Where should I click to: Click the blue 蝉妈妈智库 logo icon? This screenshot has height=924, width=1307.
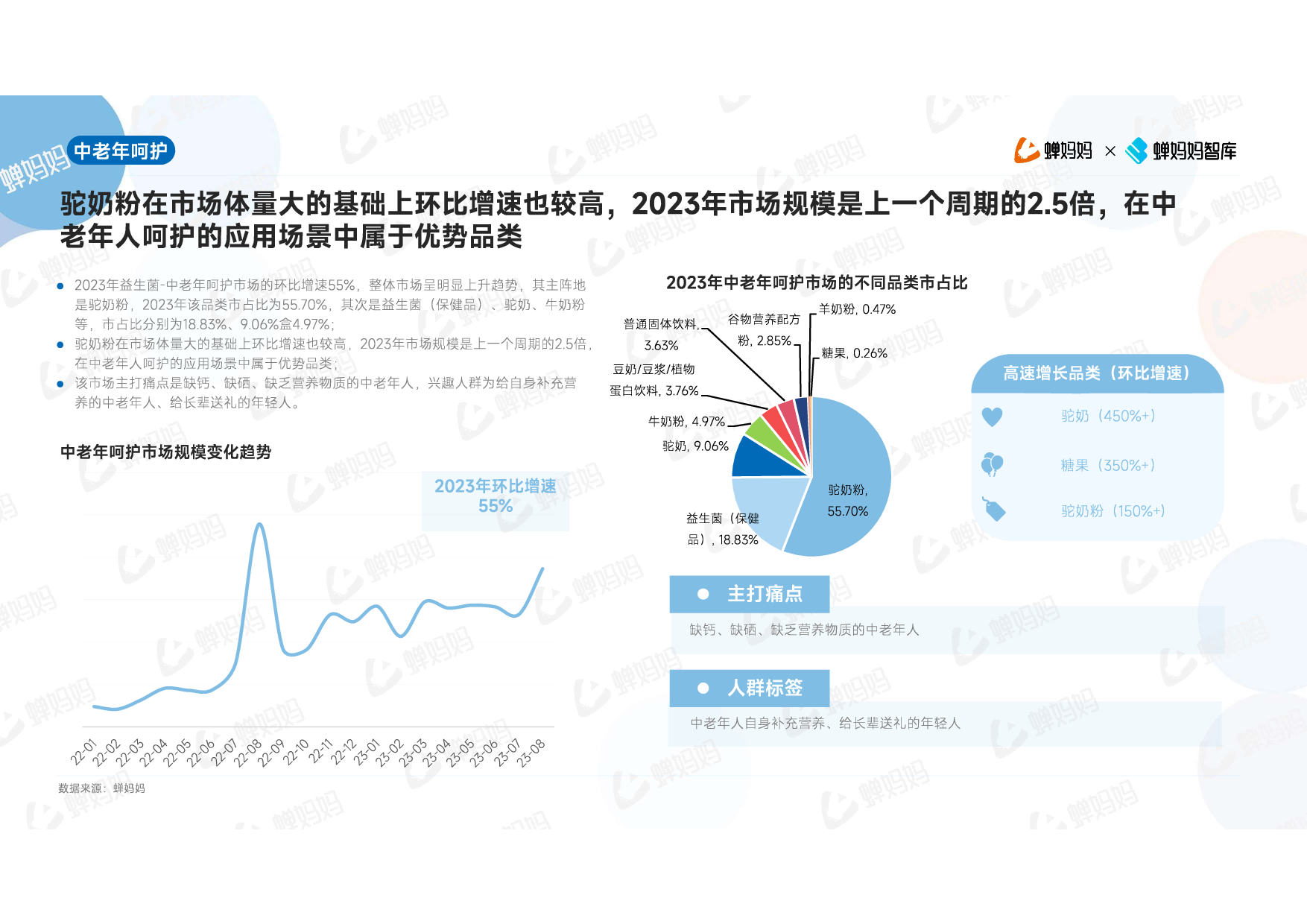1136,151
